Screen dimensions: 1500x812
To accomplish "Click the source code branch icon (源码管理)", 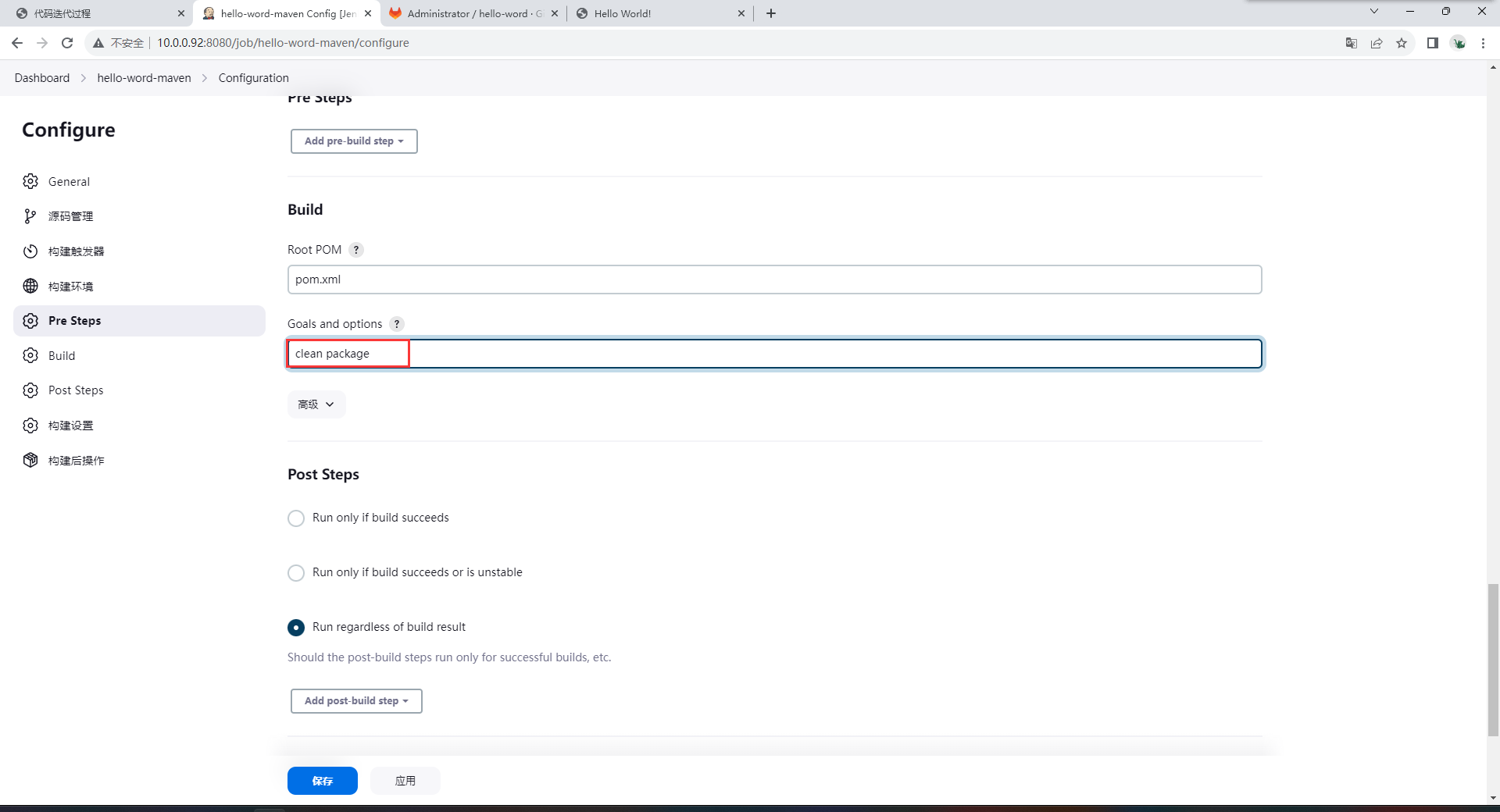I will coord(30,216).
